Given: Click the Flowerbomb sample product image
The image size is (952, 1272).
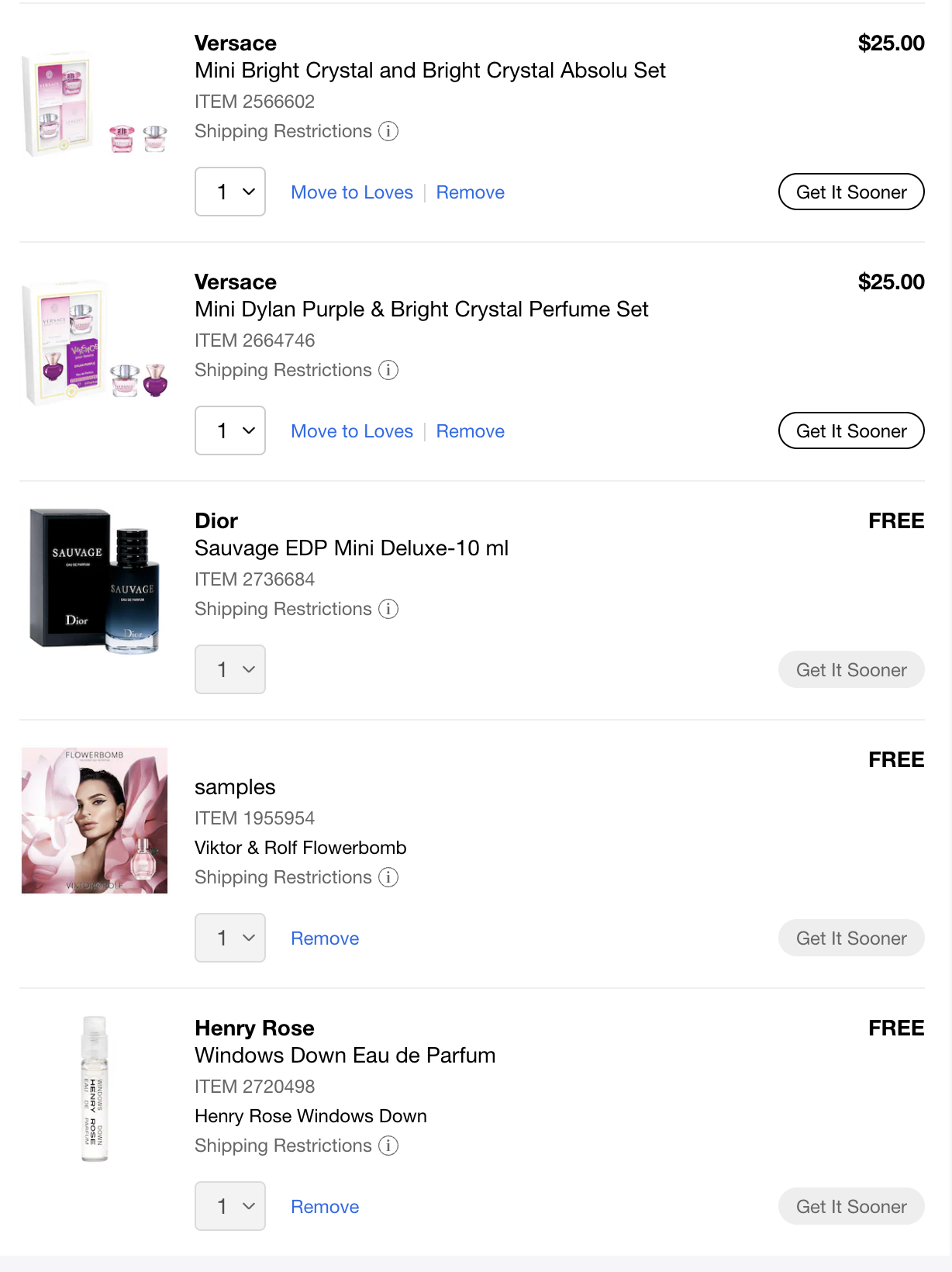Looking at the screenshot, I should [95, 821].
